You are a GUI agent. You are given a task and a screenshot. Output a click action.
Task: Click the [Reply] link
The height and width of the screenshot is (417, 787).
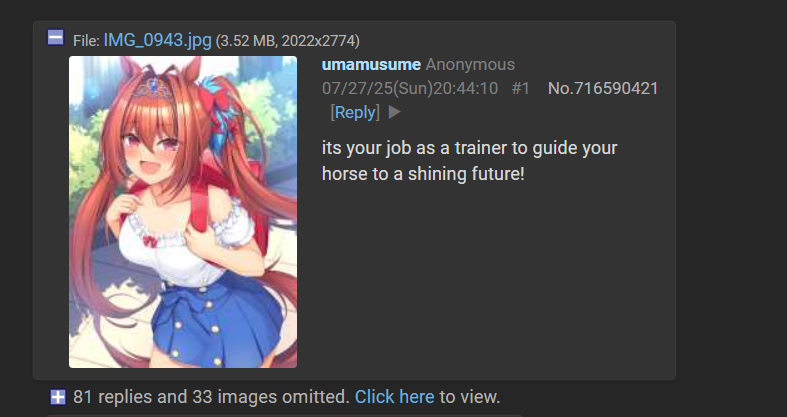coord(355,112)
